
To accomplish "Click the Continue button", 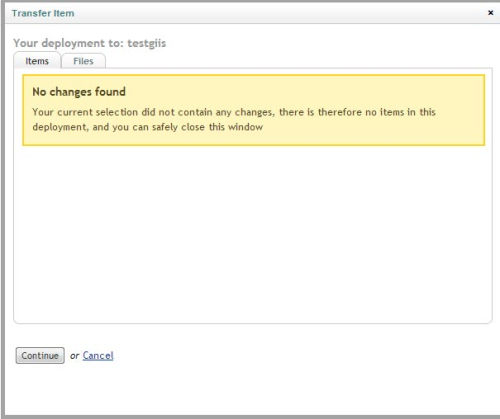I will [x=40, y=355].
